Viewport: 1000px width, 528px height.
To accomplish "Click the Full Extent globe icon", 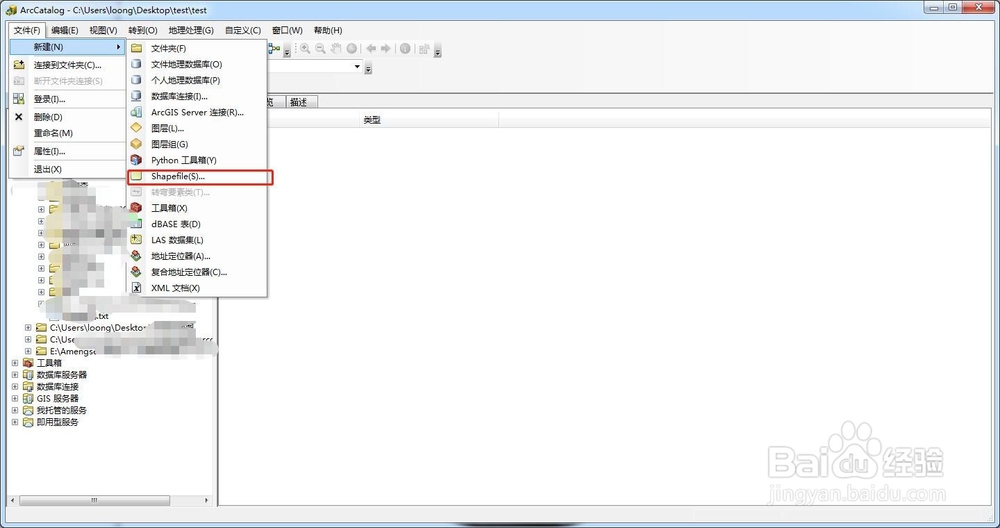I will 351,48.
